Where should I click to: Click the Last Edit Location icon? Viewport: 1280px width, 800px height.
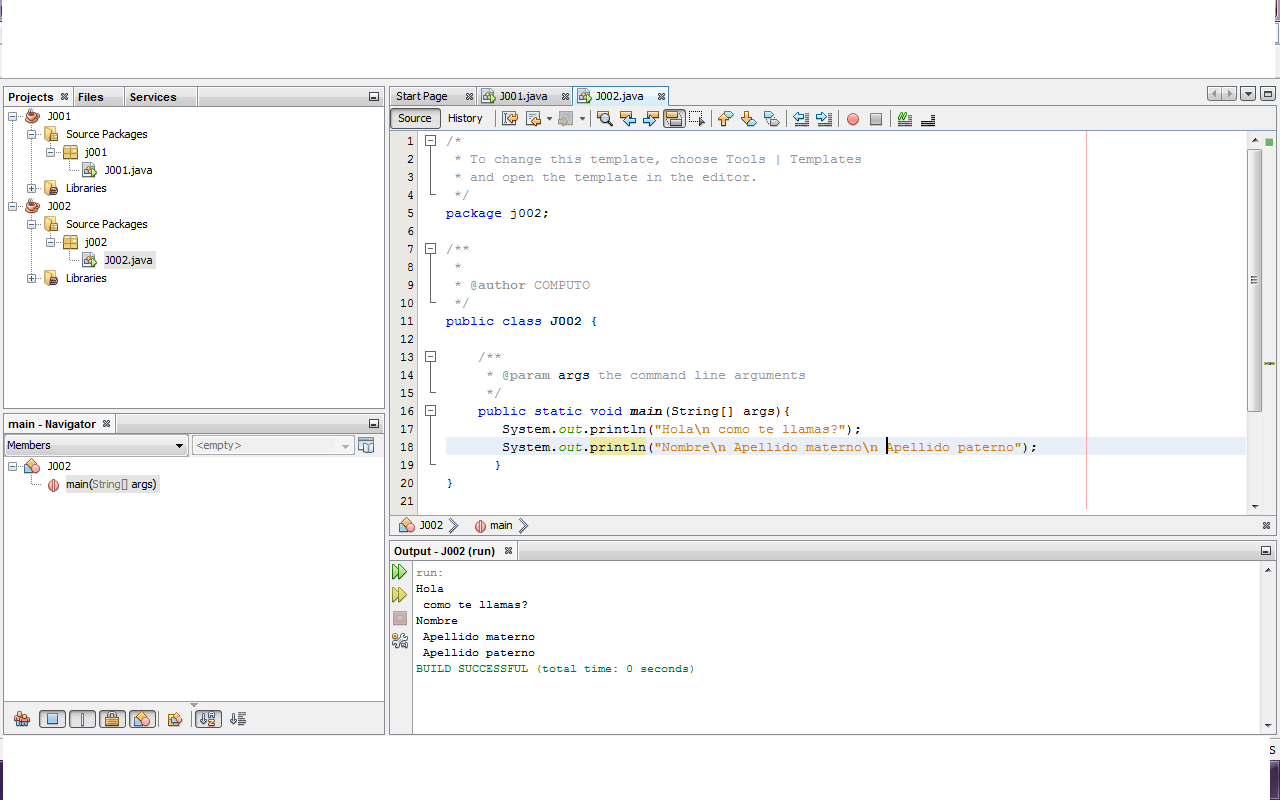coord(510,118)
